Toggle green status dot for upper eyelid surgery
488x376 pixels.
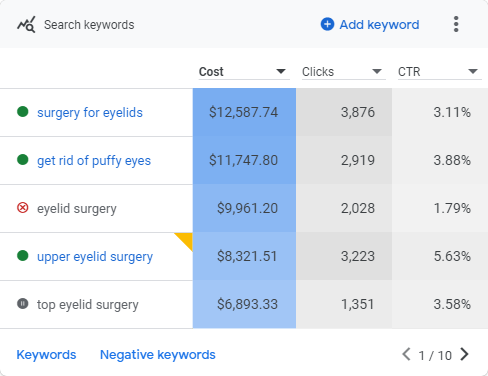(x=23, y=256)
